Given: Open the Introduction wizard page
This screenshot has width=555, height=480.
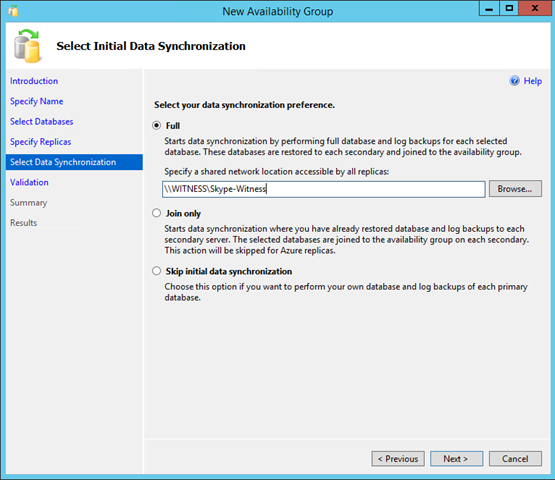Looking at the screenshot, I should (34, 81).
